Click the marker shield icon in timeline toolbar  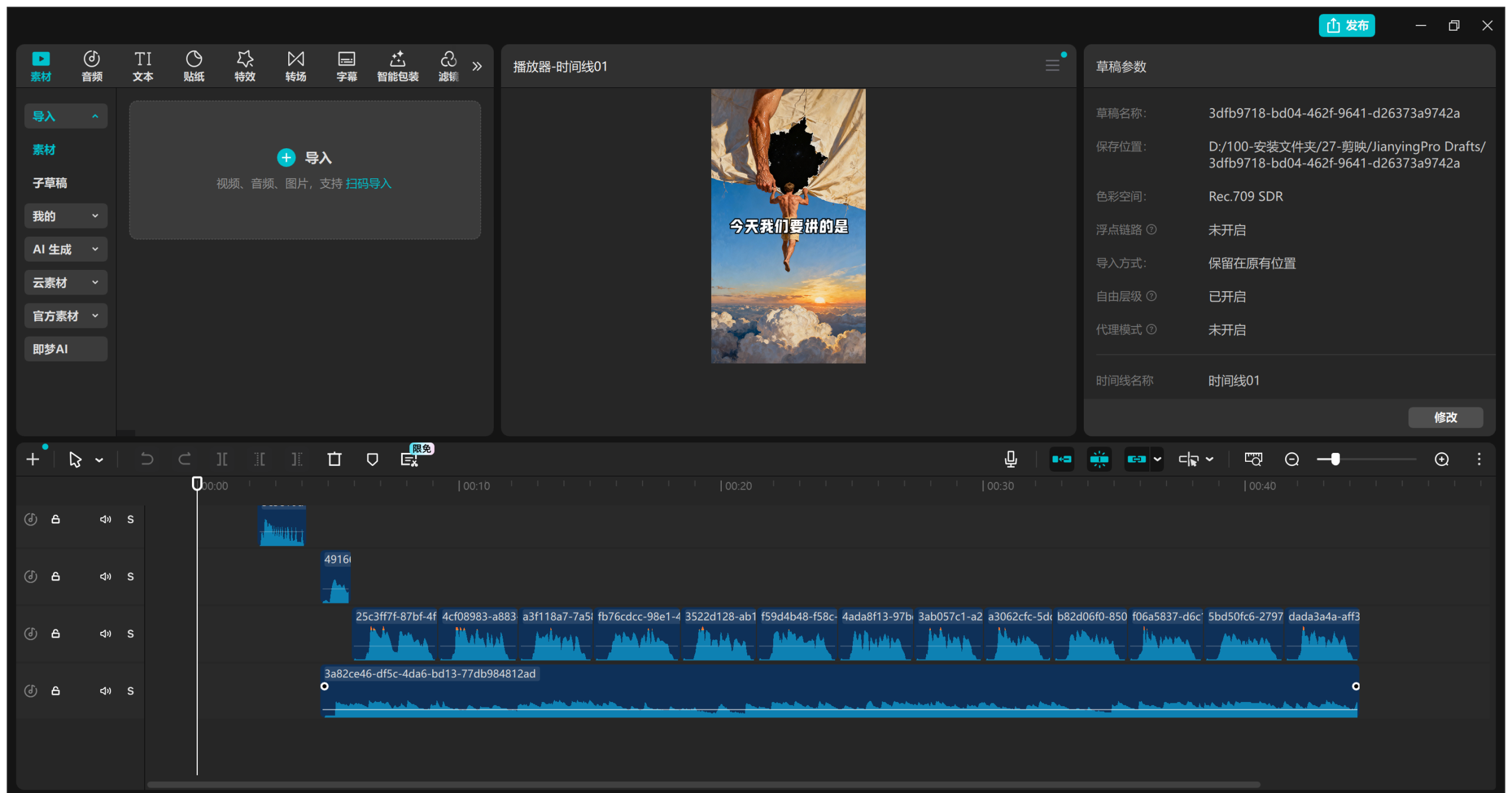coord(372,459)
